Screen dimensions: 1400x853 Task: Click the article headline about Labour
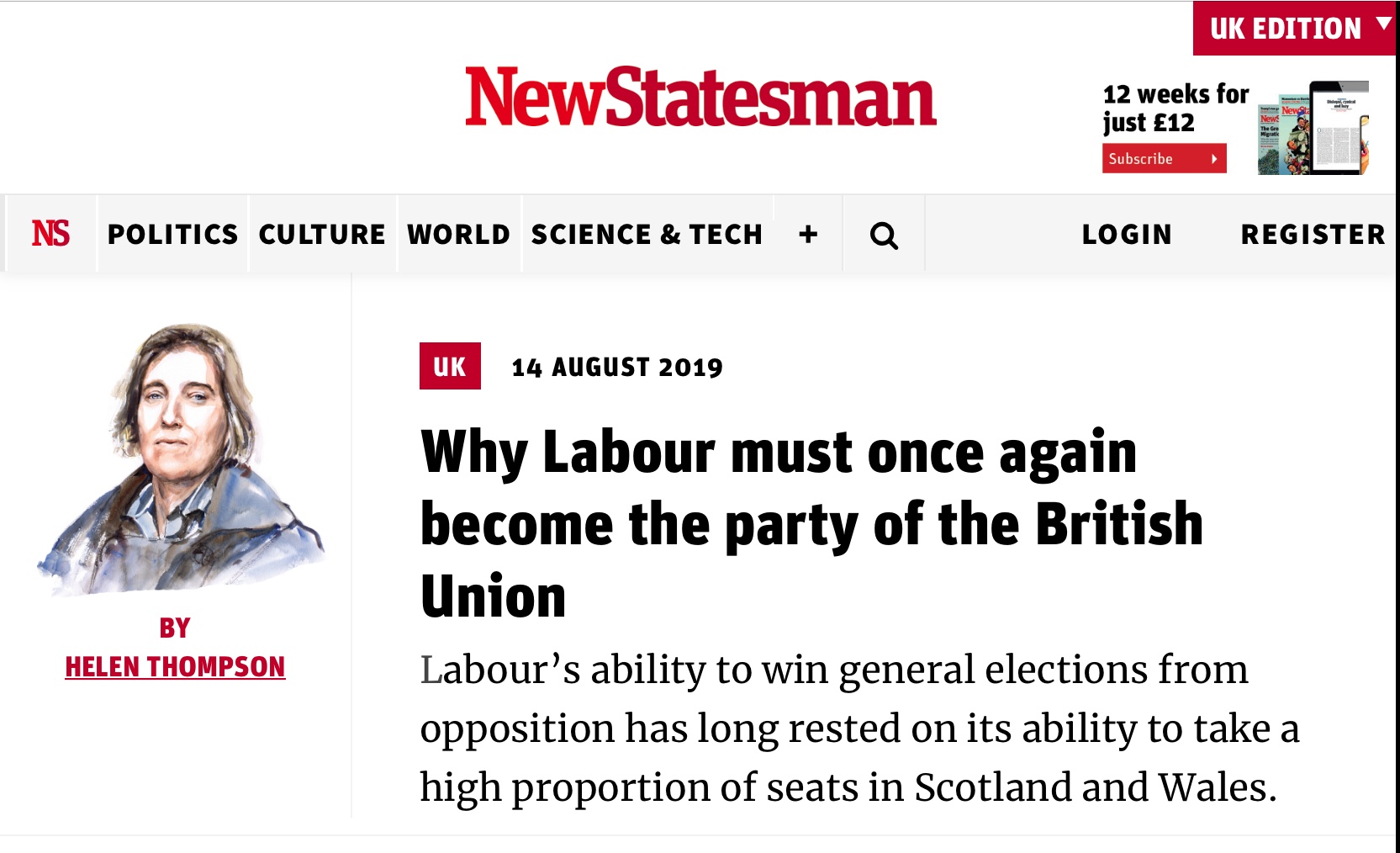(x=811, y=523)
